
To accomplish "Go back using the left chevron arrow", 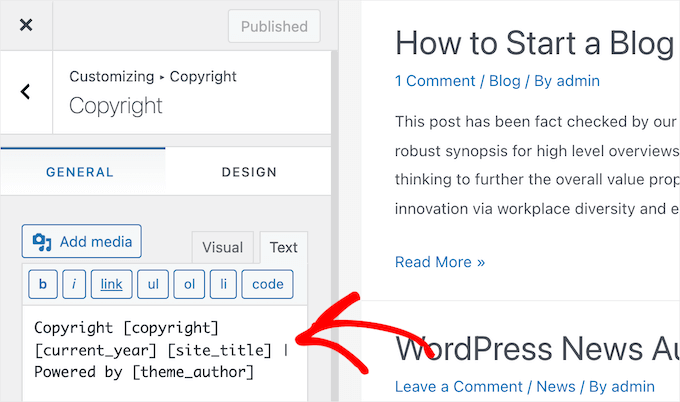I will point(26,91).
